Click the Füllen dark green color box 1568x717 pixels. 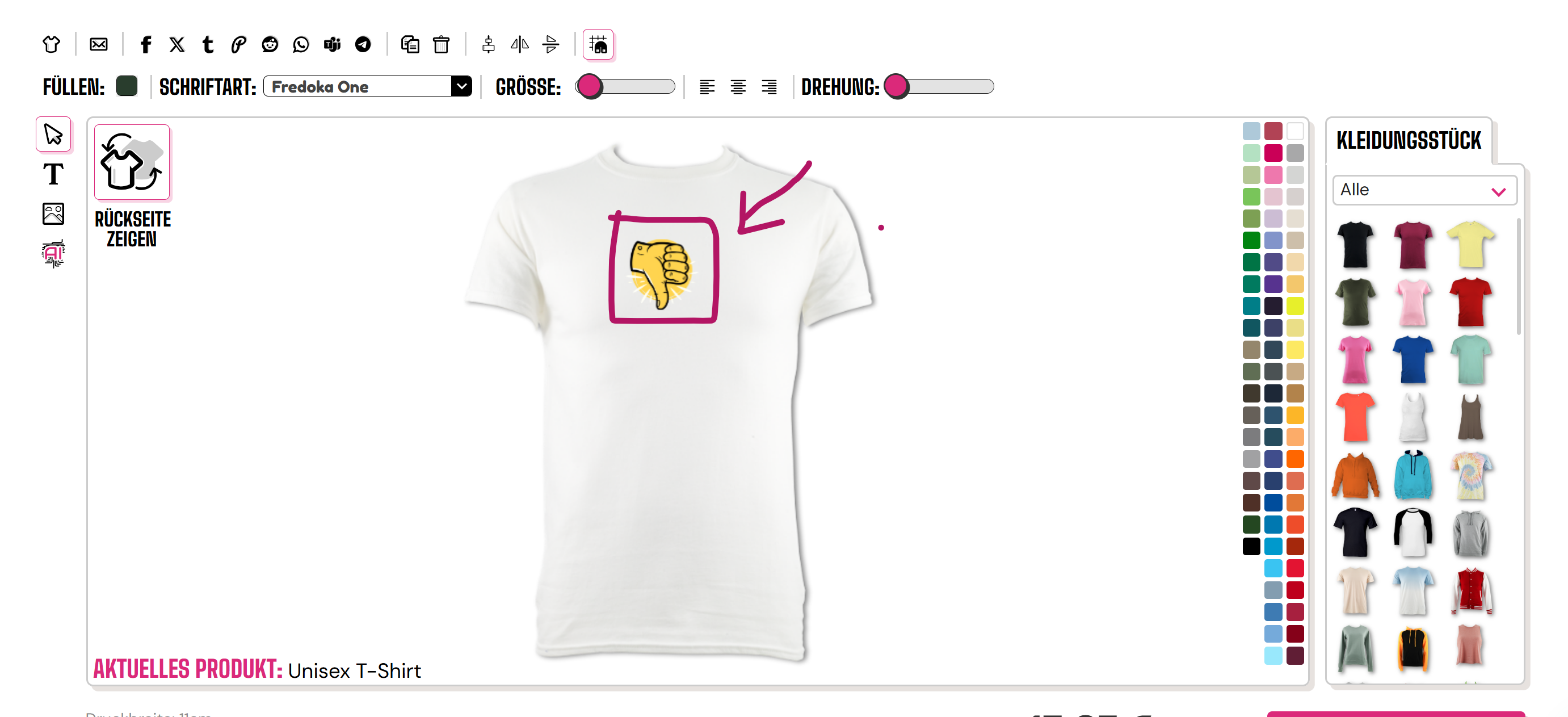point(127,86)
